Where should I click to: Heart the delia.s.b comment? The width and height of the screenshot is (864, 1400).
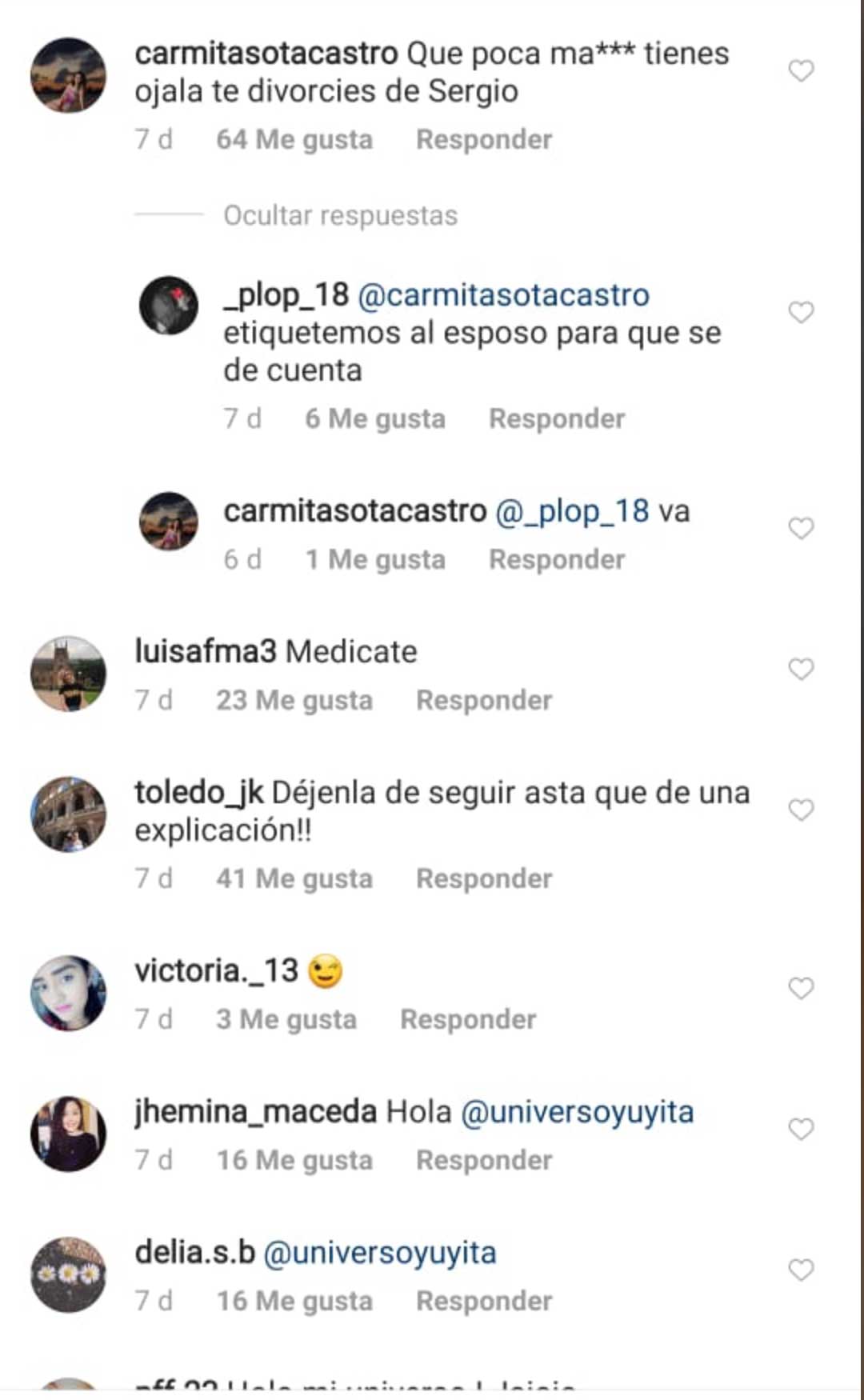tap(801, 1270)
